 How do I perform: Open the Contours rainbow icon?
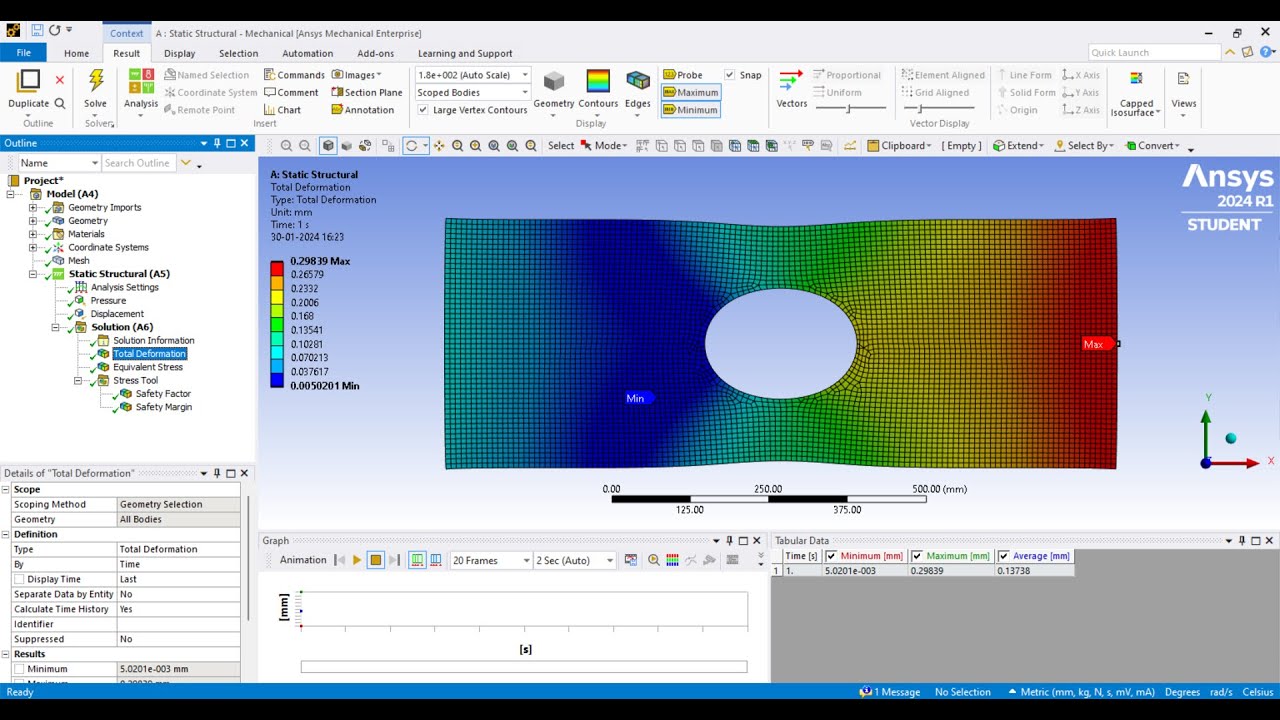coord(598,81)
